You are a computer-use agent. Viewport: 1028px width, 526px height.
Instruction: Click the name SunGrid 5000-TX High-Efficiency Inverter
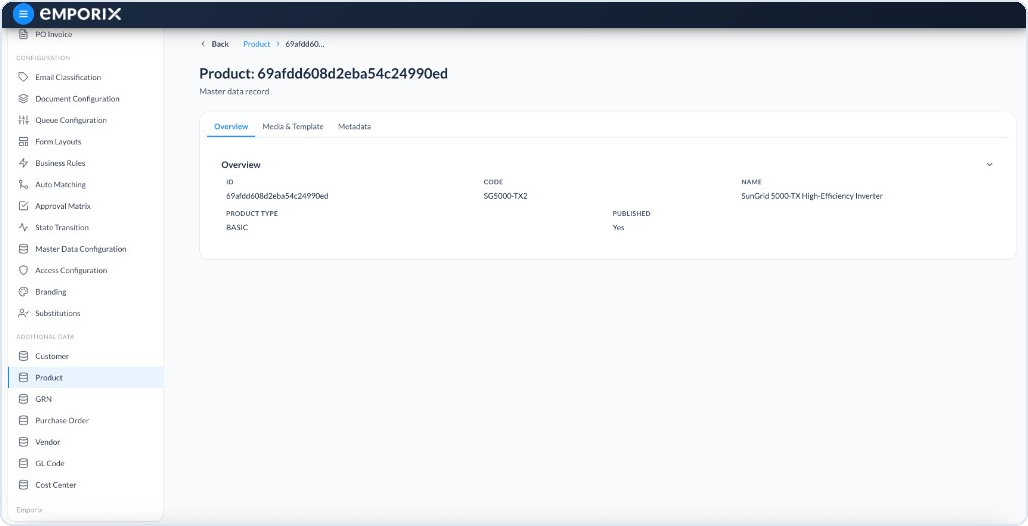(x=812, y=195)
